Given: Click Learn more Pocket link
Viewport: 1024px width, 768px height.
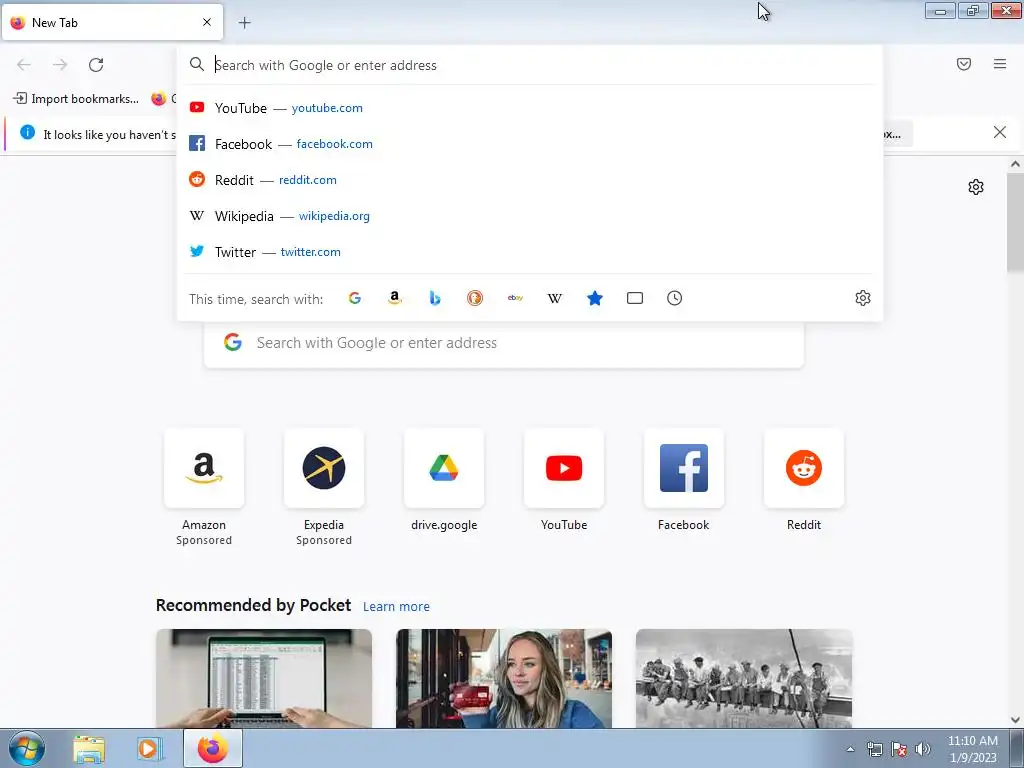Looking at the screenshot, I should pyautogui.click(x=396, y=607).
